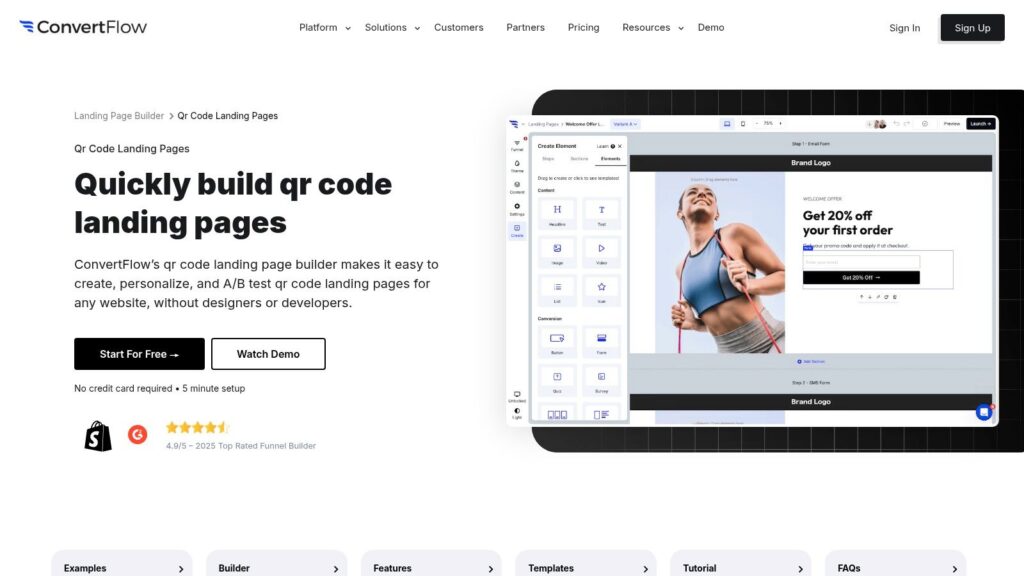Viewport: 1024px width, 576px height.
Task: Click the ConvertFlow logo
Action: coord(83,27)
